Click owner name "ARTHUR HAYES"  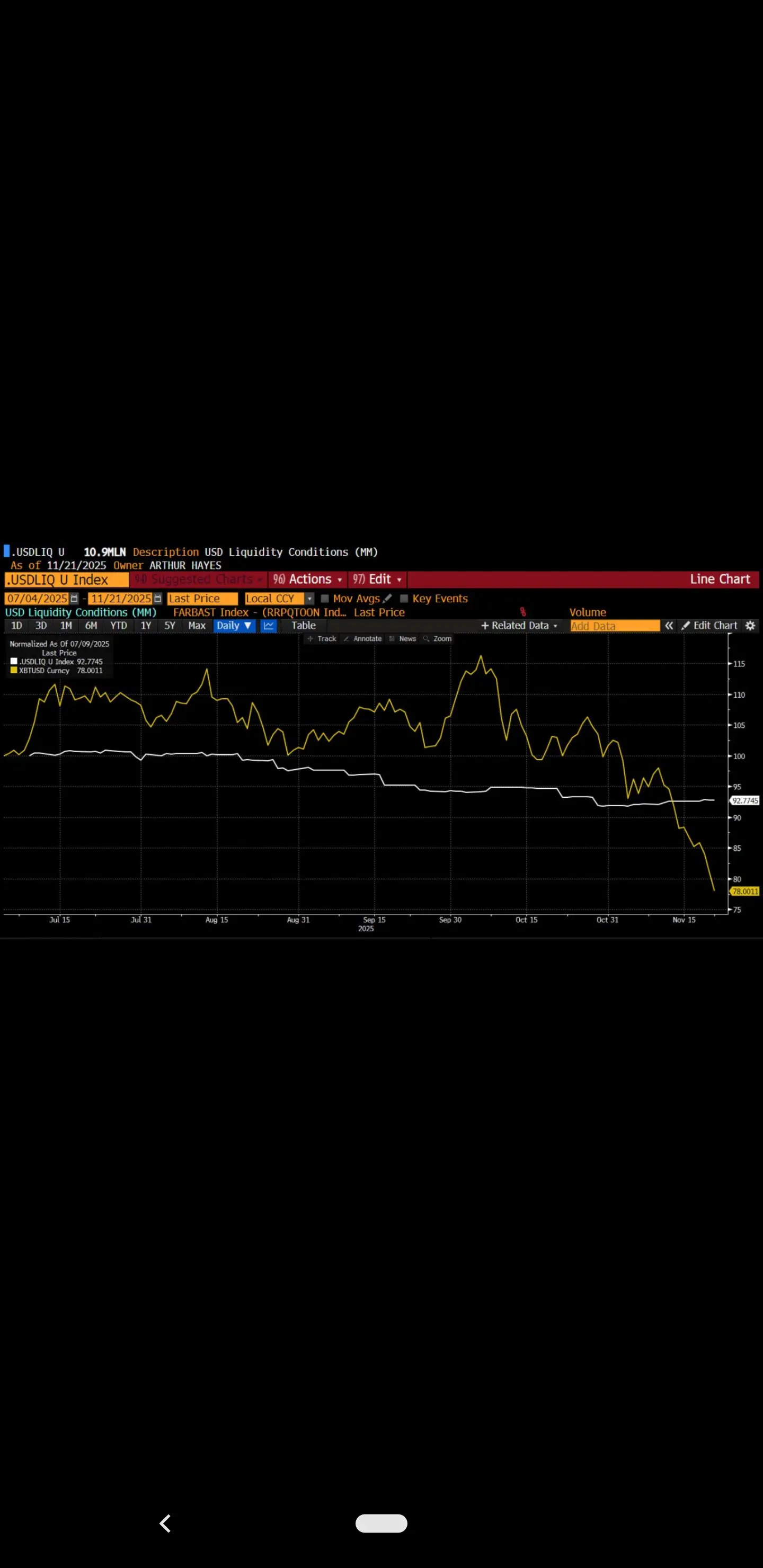point(185,565)
